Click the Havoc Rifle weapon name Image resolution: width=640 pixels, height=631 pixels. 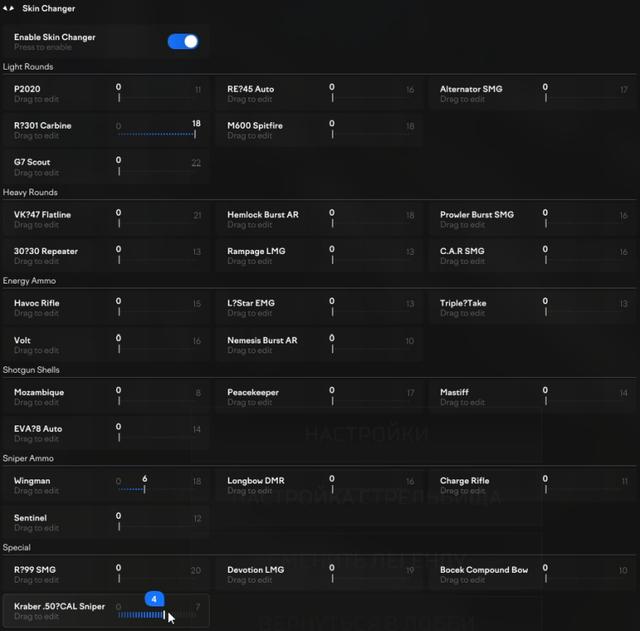(36, 303)
